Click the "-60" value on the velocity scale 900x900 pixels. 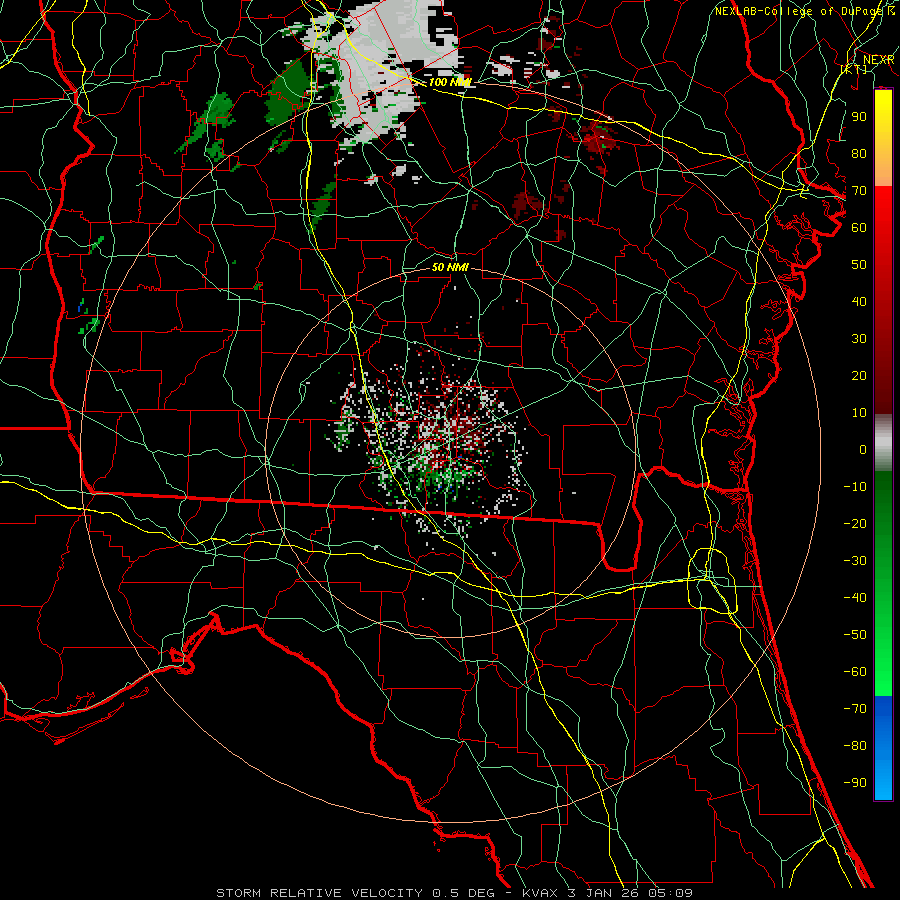(x=855, y=672)
